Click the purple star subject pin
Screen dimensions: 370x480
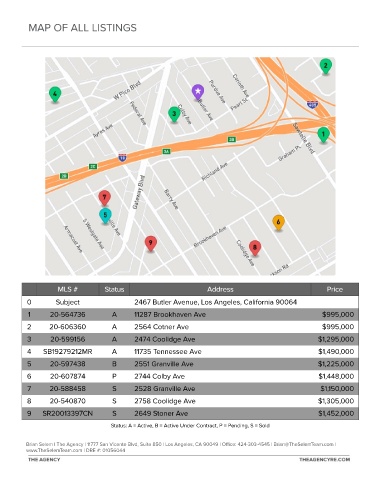pos(198,92)
